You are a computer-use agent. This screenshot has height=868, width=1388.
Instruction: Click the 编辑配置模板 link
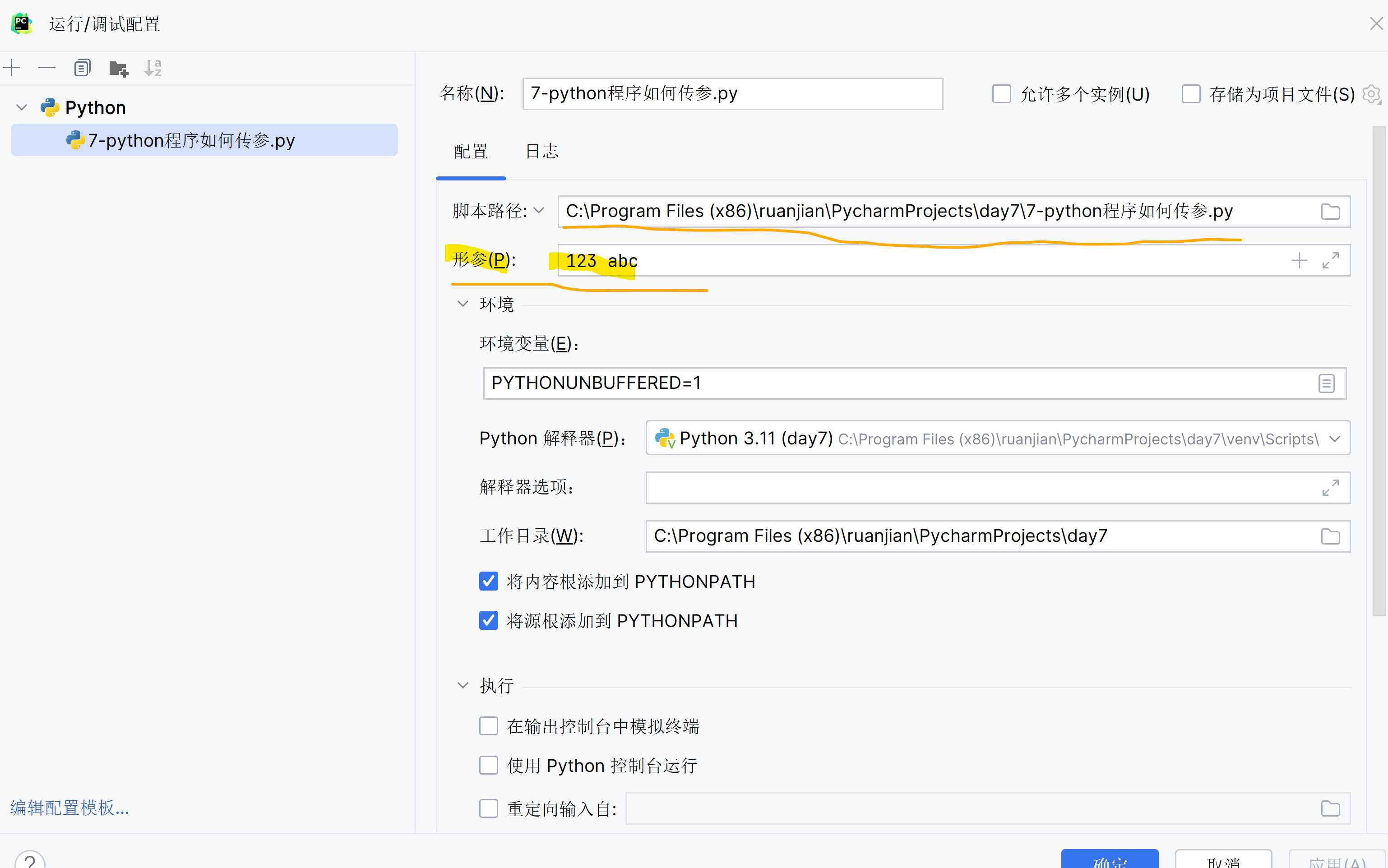[x=69, y=808]
